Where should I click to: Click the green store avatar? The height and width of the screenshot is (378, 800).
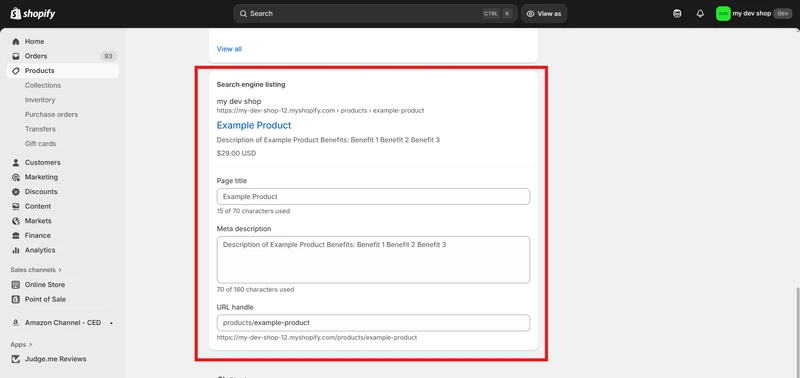tap(723, 14)
